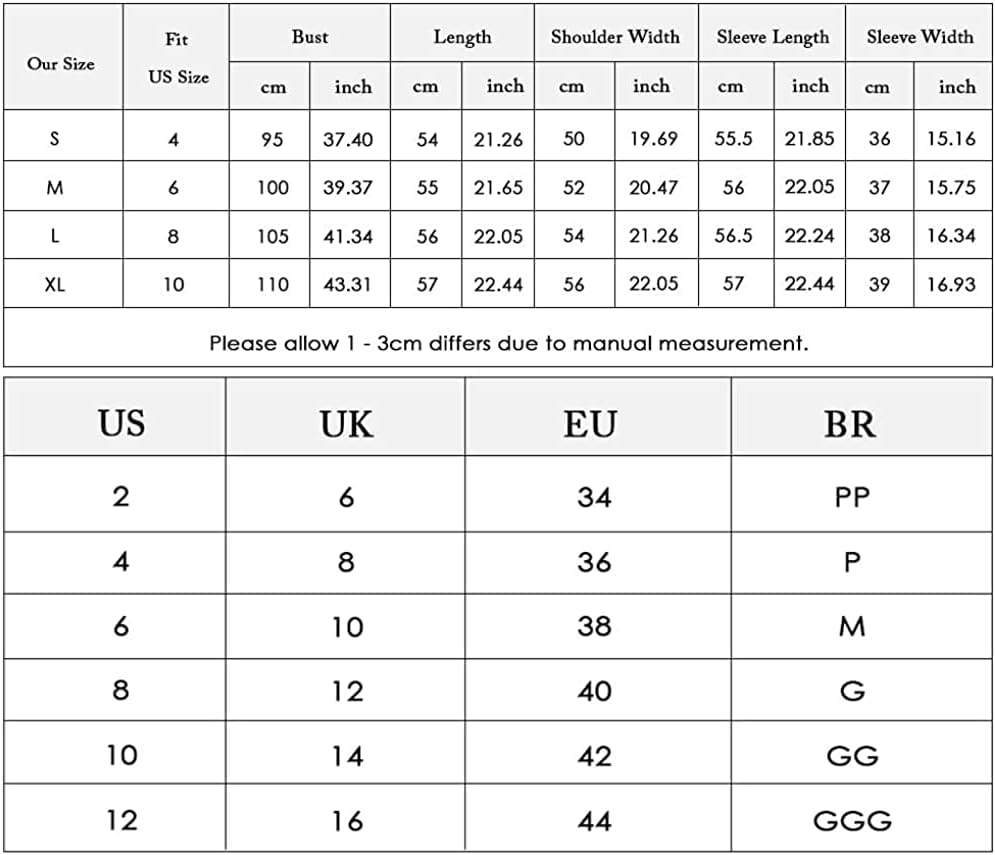Image resolution: width=995 pixels, height=855 pixels.
Task: Select the Sleeve Width column header
Action: click(919, 37)
